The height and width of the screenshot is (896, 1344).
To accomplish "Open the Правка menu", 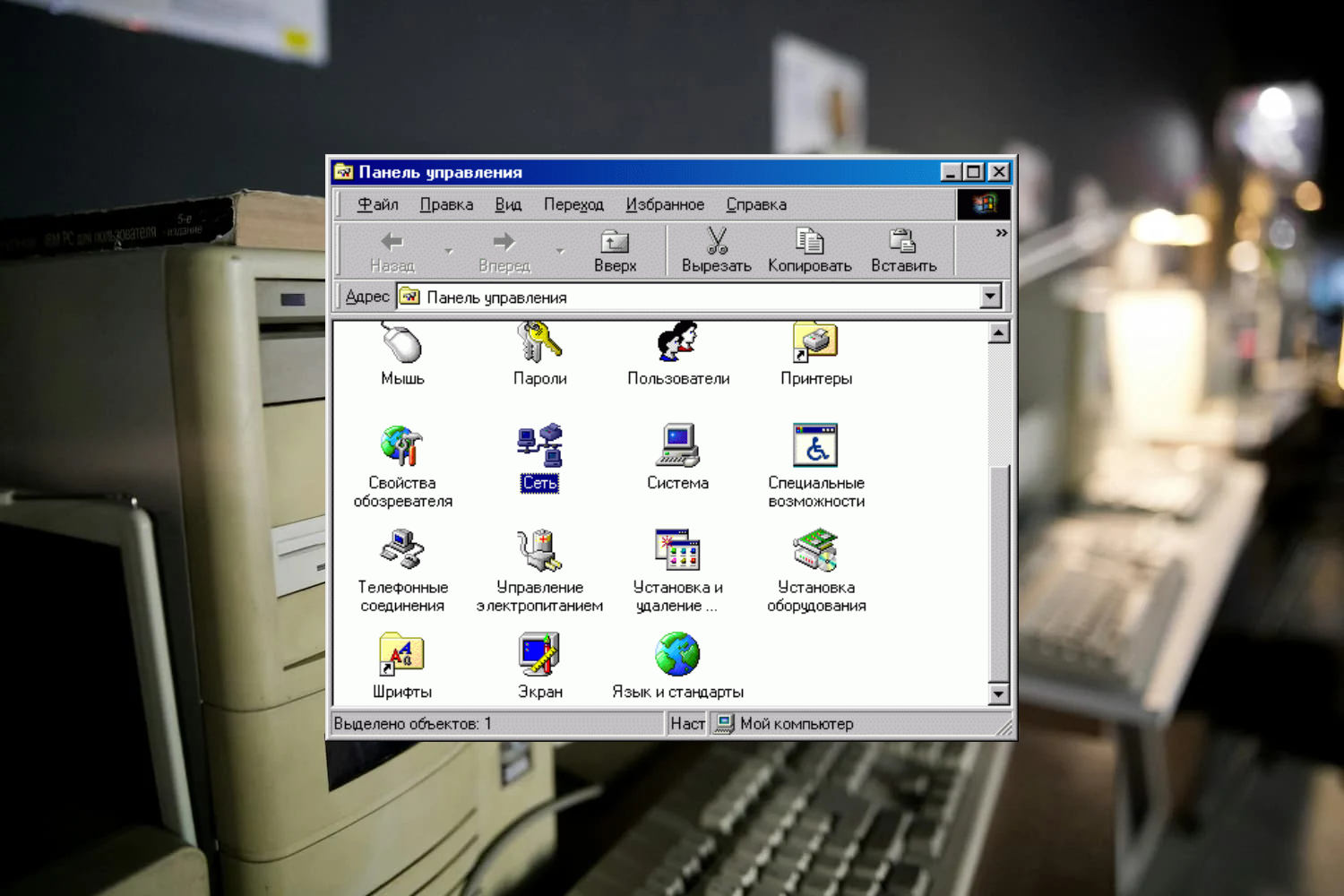I will coord(446,204).
